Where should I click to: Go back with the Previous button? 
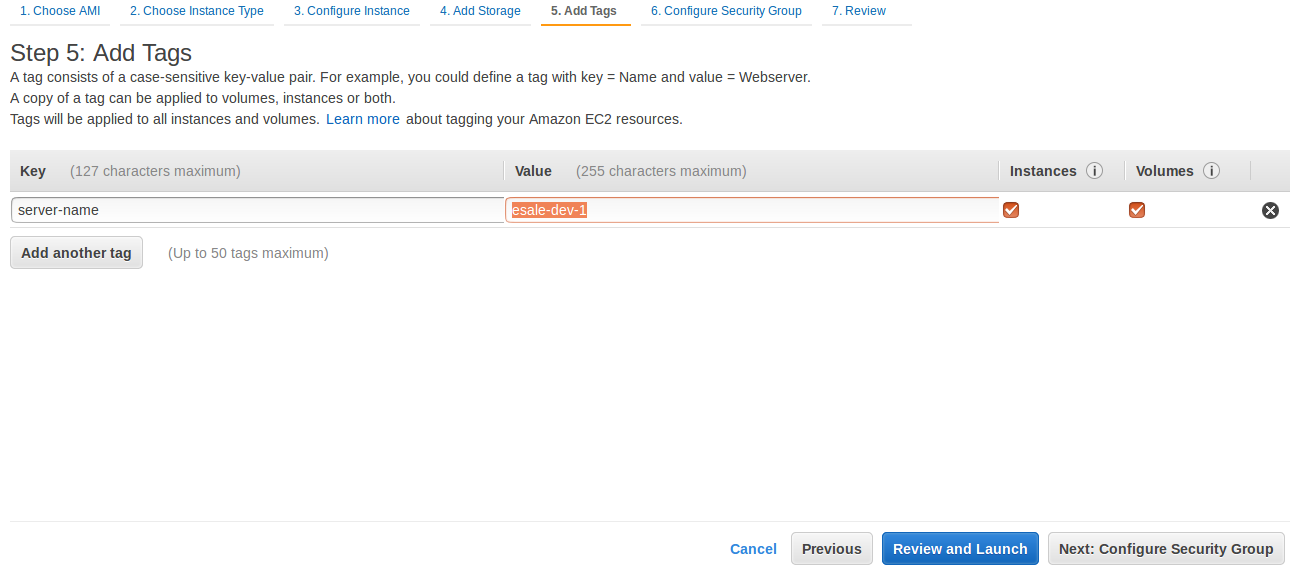[x=832, y=549]
